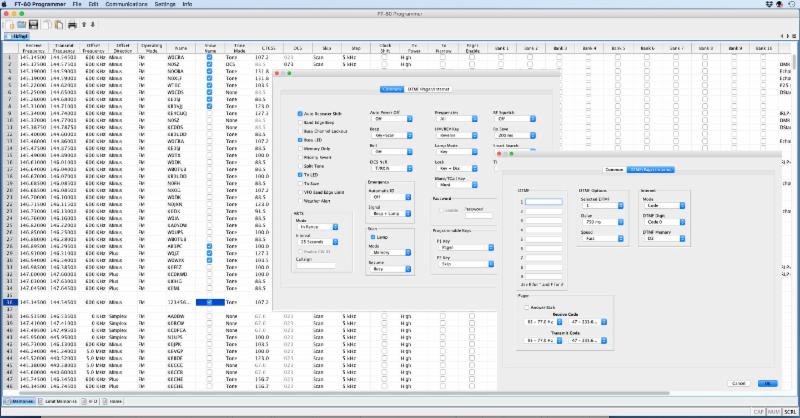Switch to the Common tab in left dialog
800x418 pixels.
(392, 89)
